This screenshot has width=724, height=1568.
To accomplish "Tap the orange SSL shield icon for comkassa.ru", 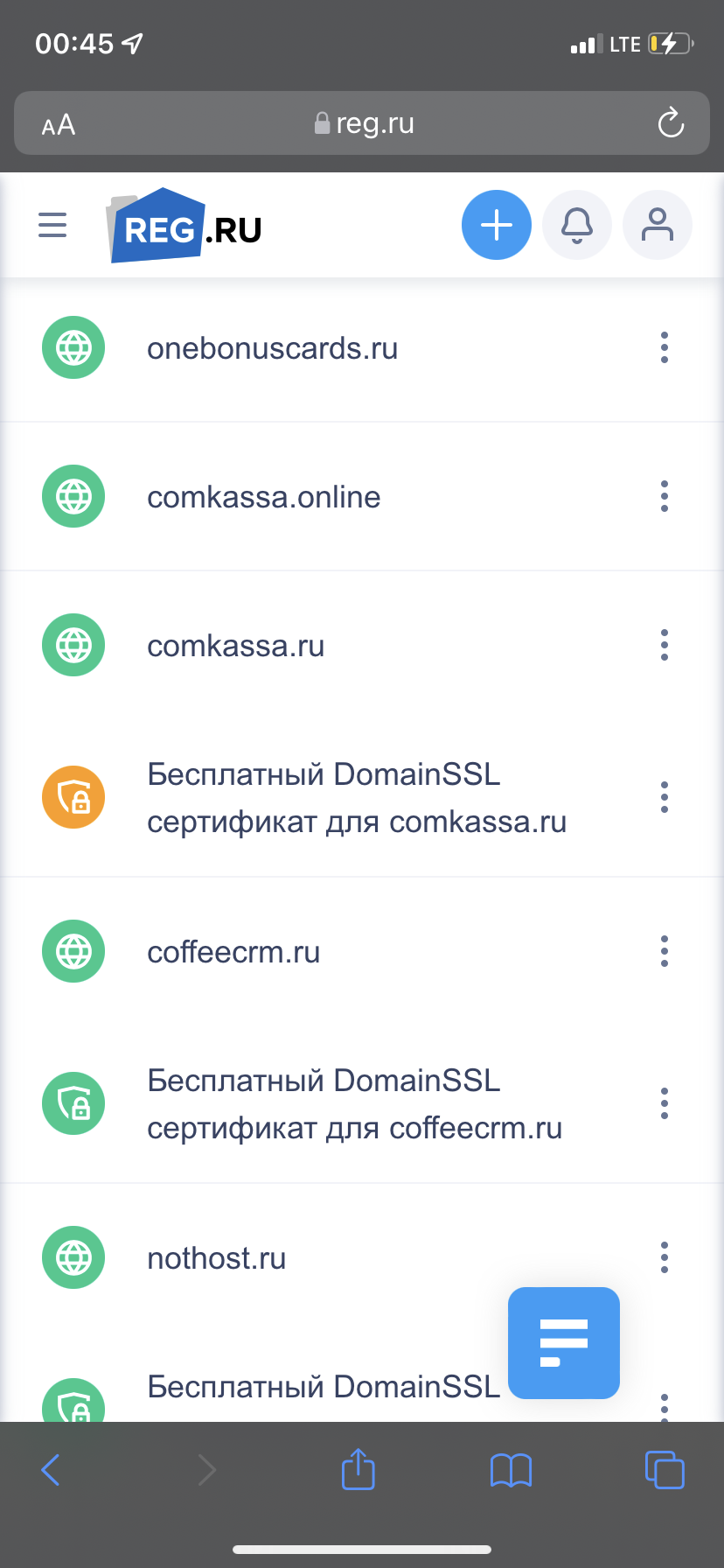I will click(x=73, y=798).
